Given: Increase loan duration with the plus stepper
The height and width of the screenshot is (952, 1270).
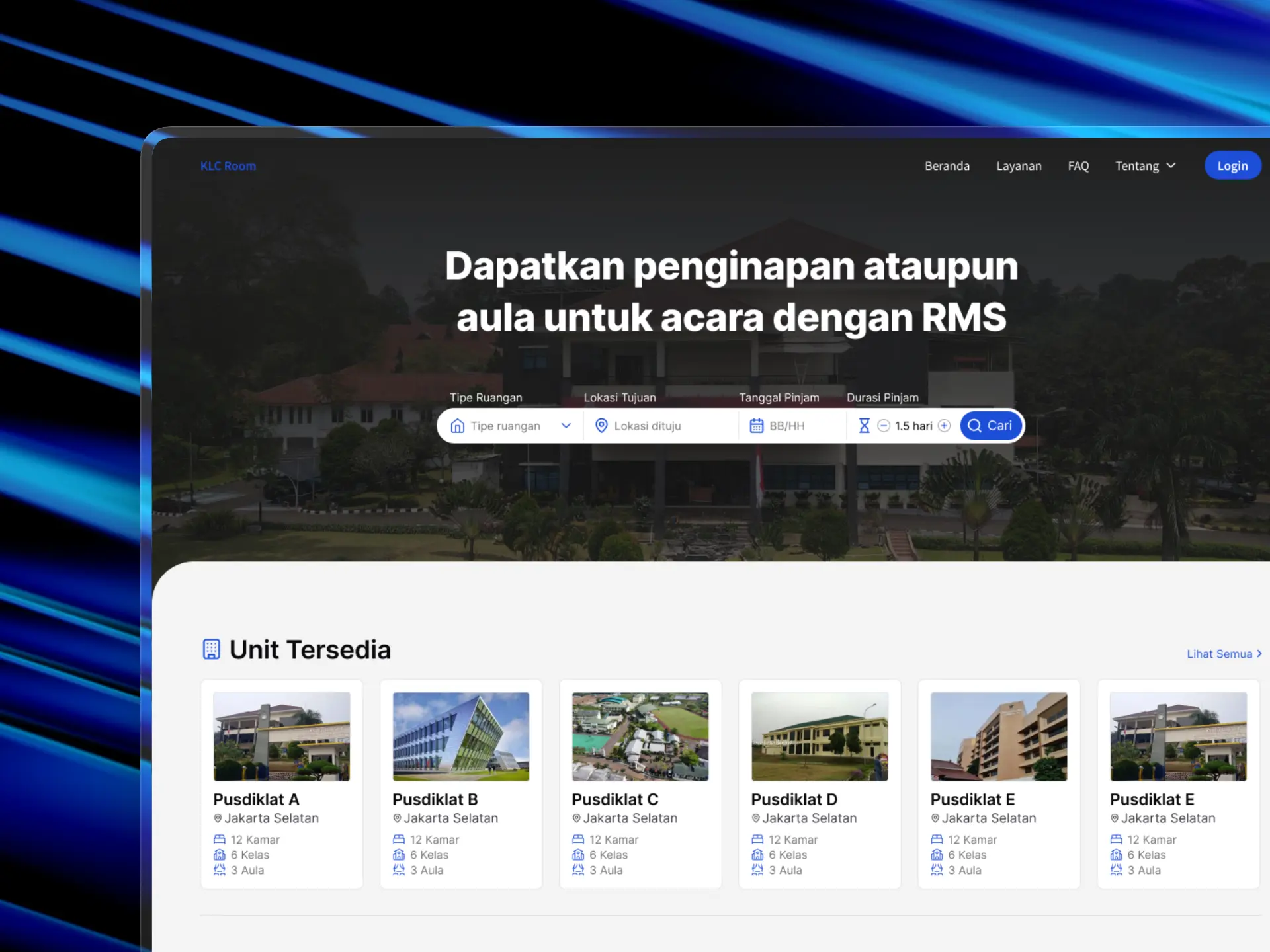Looking at the screenshot, I should pyautogui.click(x=944, y=426).
